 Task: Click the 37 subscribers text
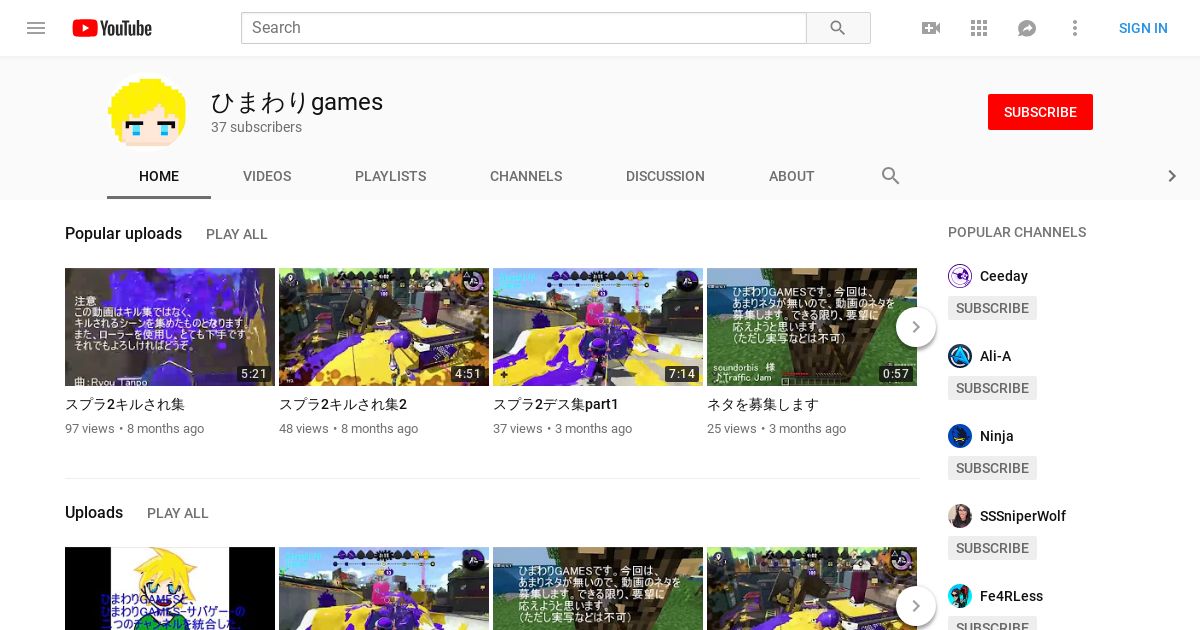pyautogui.click(x=256, y=128)
